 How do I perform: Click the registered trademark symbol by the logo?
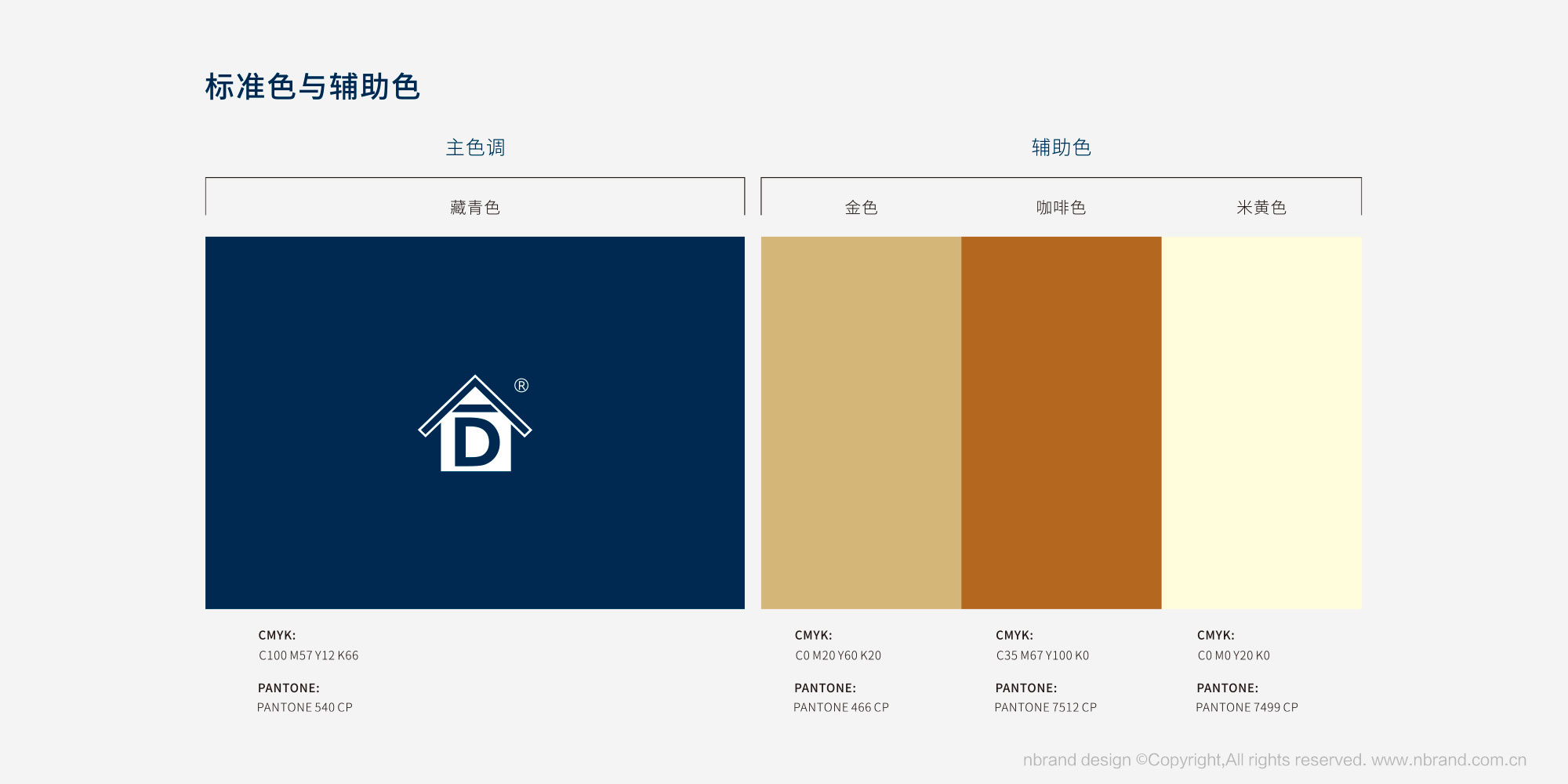(x=521, y=386)
